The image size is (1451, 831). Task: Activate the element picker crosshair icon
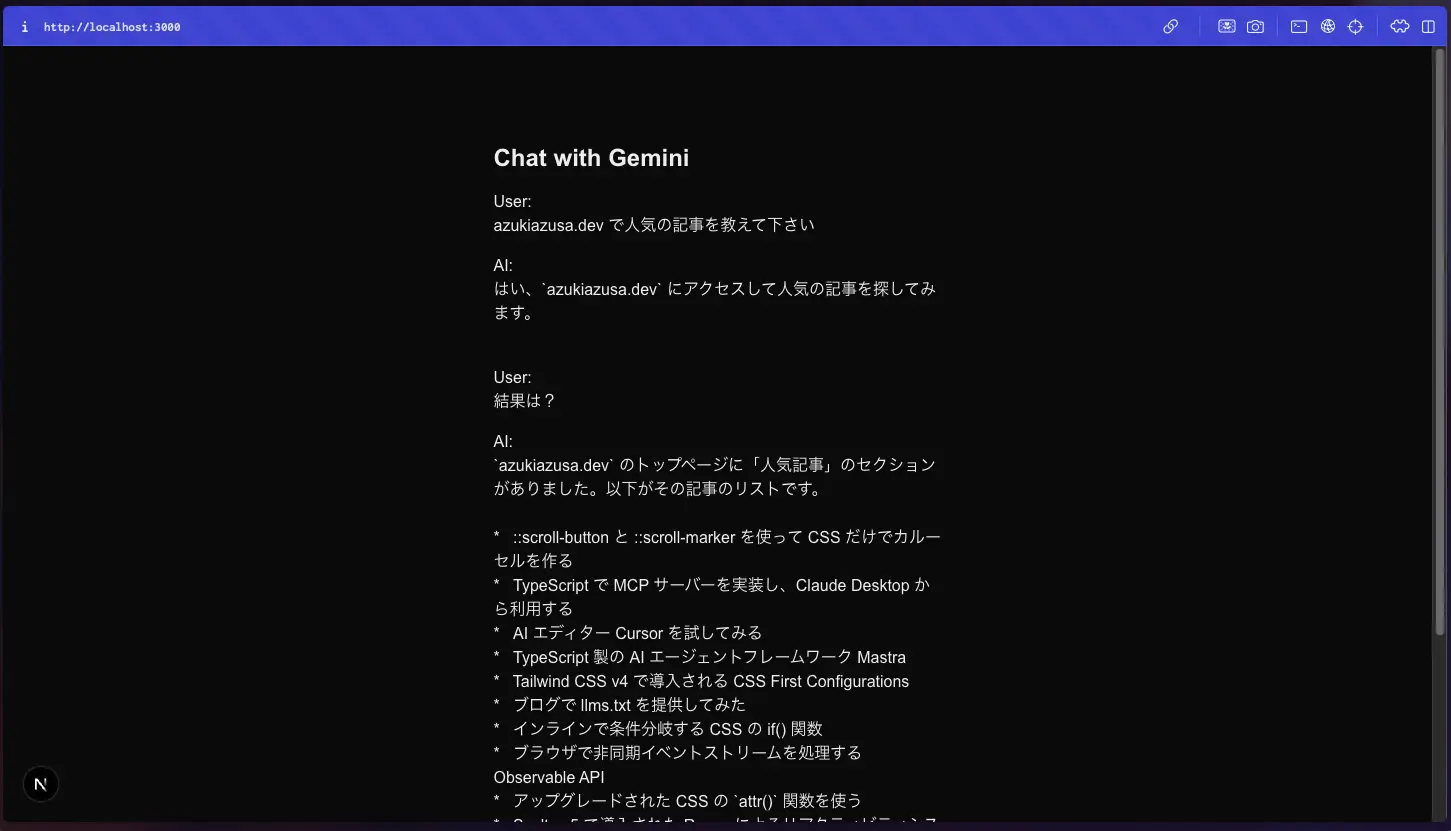[x=1355, y=26]
